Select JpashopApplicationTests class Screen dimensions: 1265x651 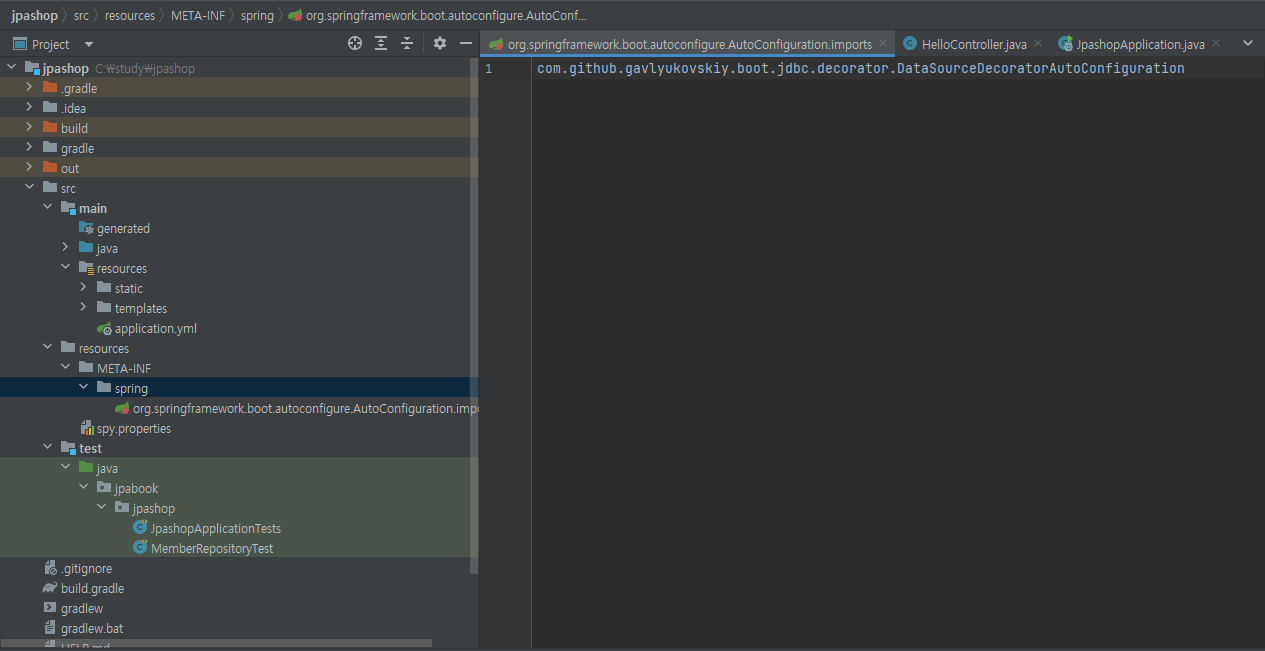(x=216, y=528)
